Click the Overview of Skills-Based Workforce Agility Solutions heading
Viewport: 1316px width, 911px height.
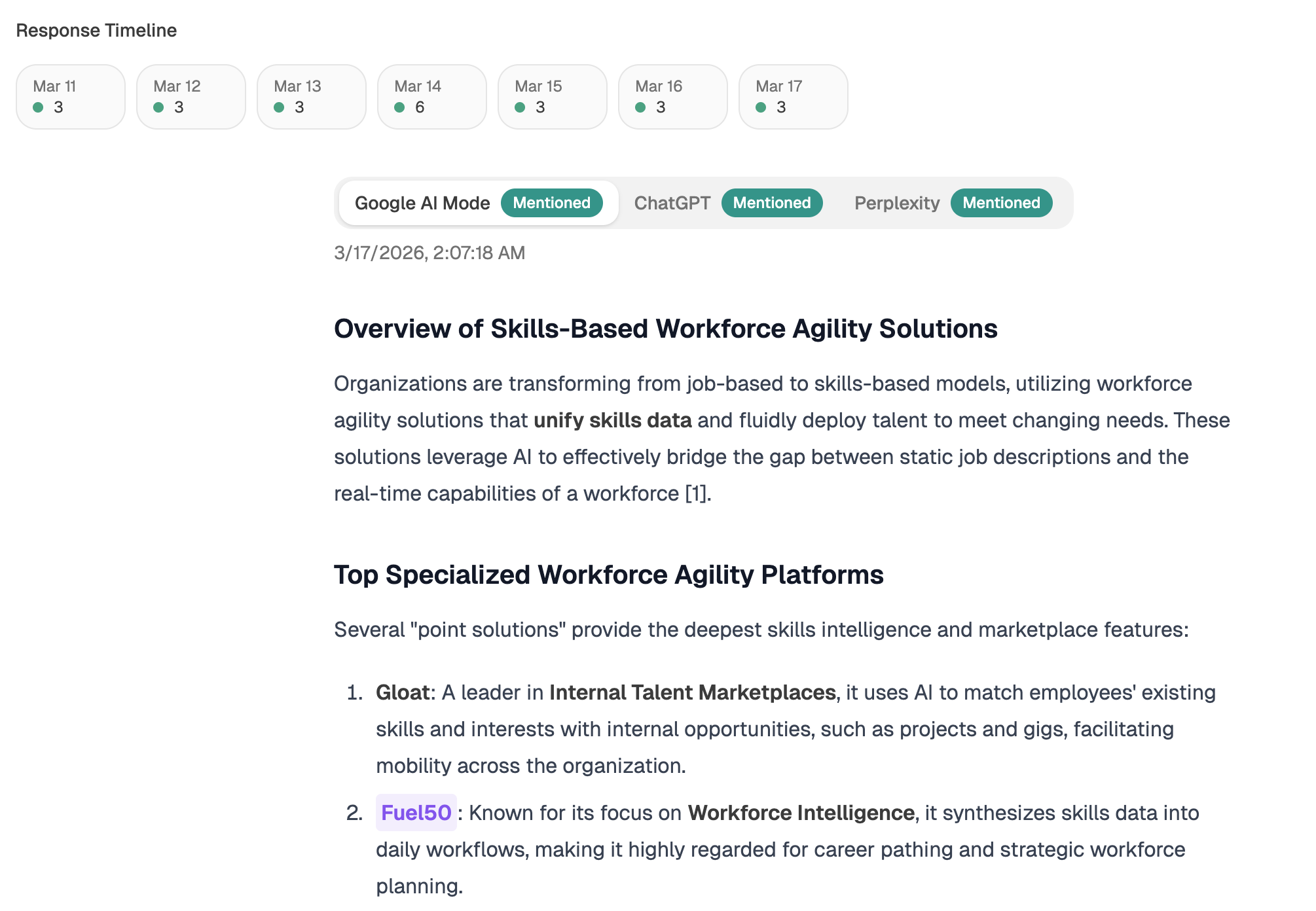click(x=665, y=329)
